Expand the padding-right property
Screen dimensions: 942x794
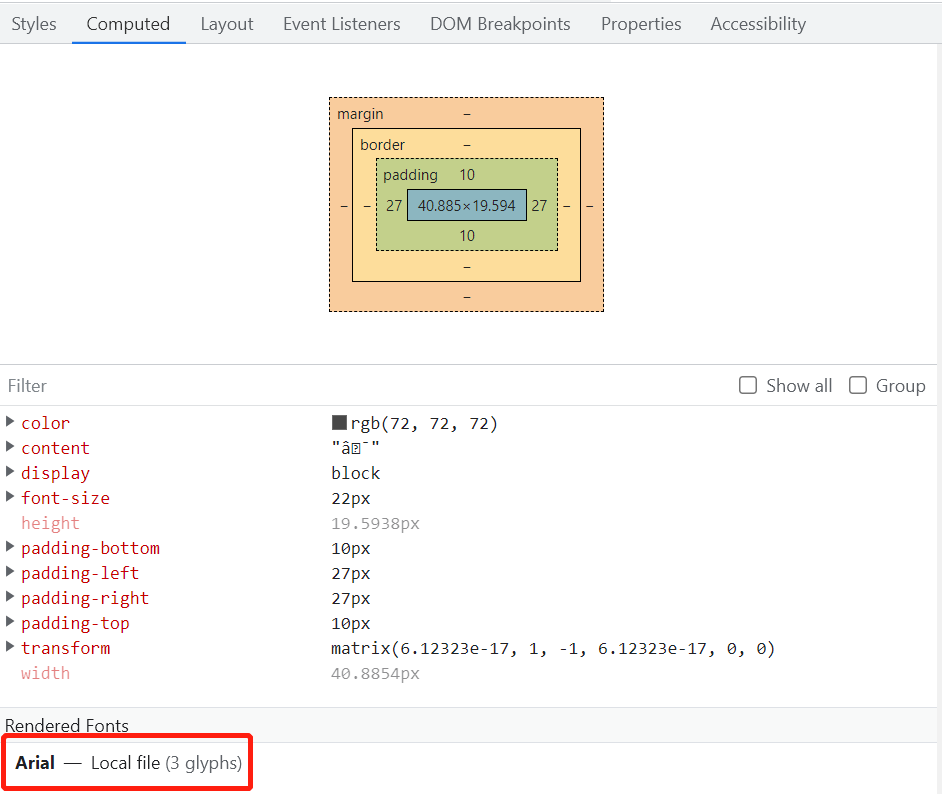(x=10, y=597)
